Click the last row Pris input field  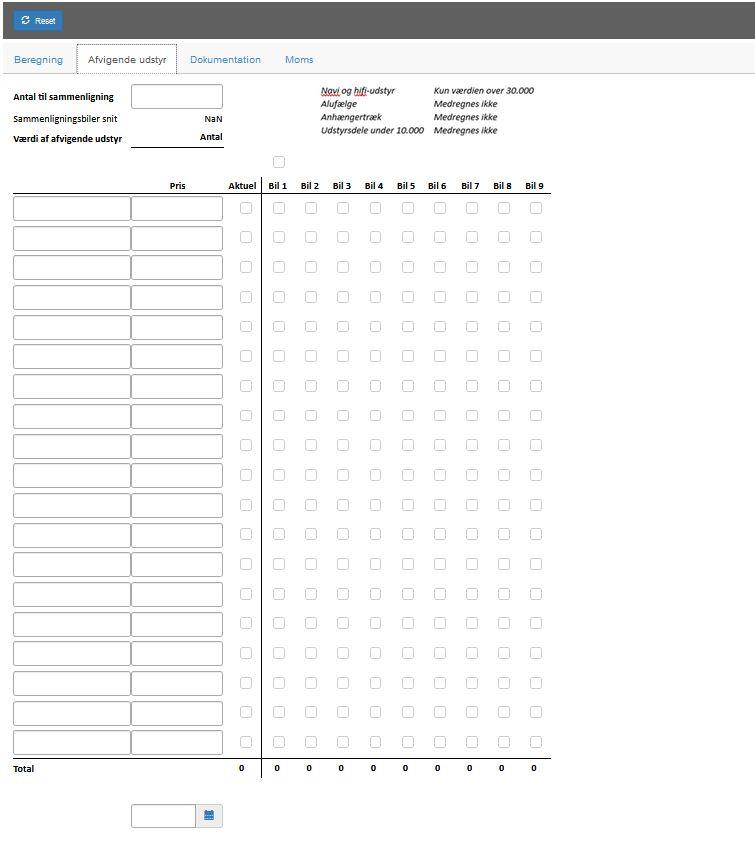(176, 742)
